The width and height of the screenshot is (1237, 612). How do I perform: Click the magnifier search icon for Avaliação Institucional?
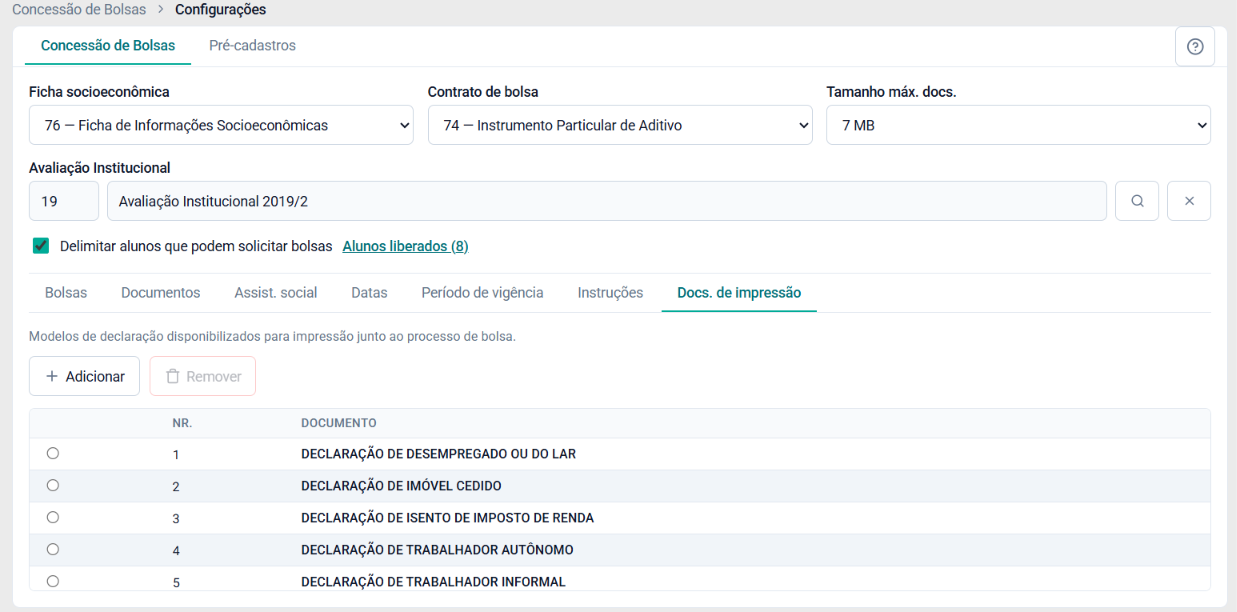coord(1137,201)
